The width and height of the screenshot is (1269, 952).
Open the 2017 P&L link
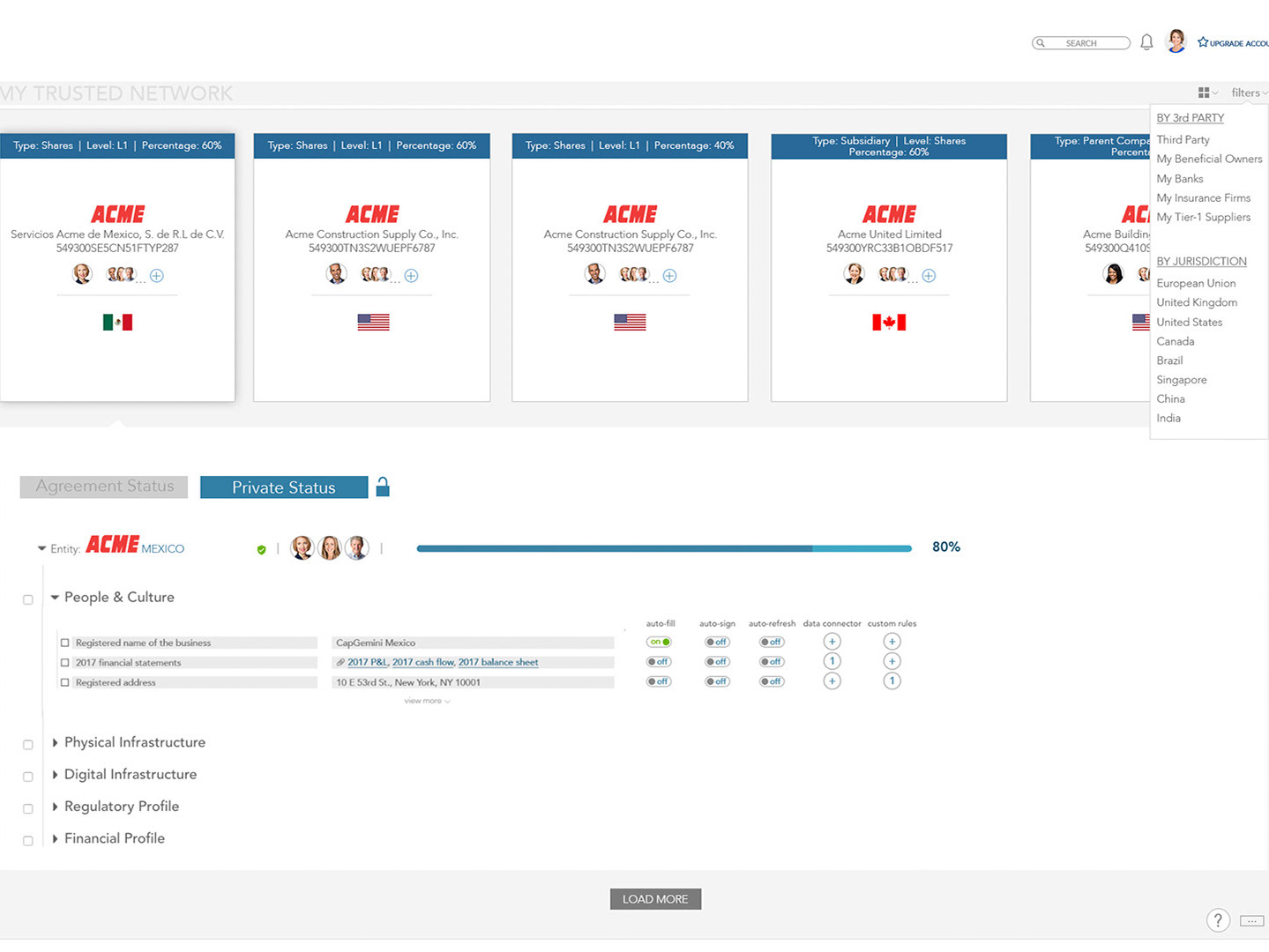pos(367,662)
